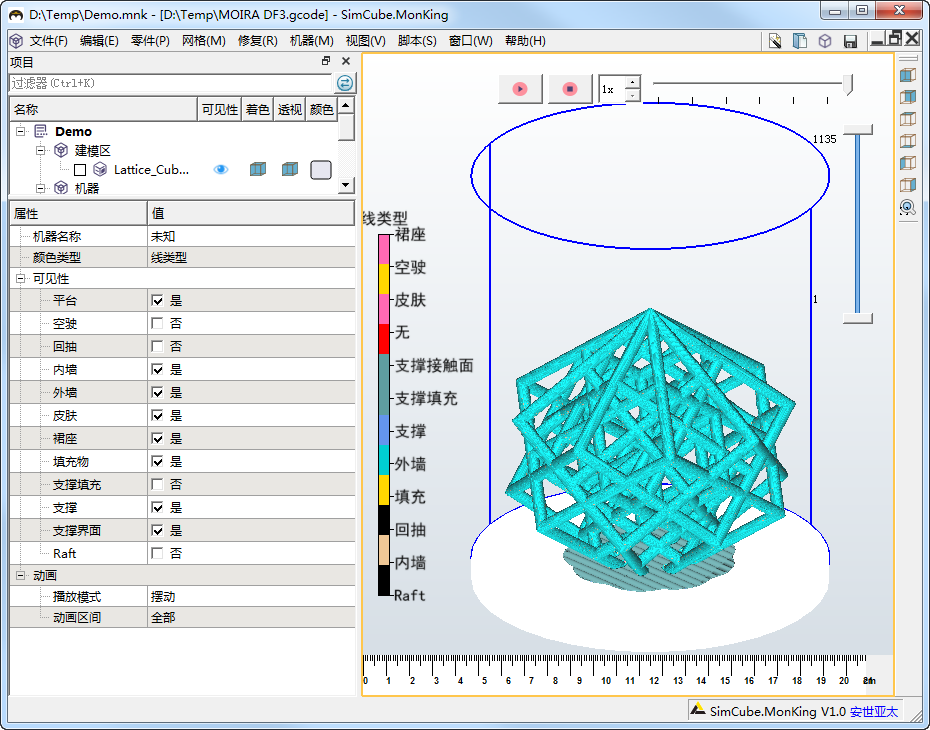Click the first cube view icon on right sidebar

click(907, 75)
